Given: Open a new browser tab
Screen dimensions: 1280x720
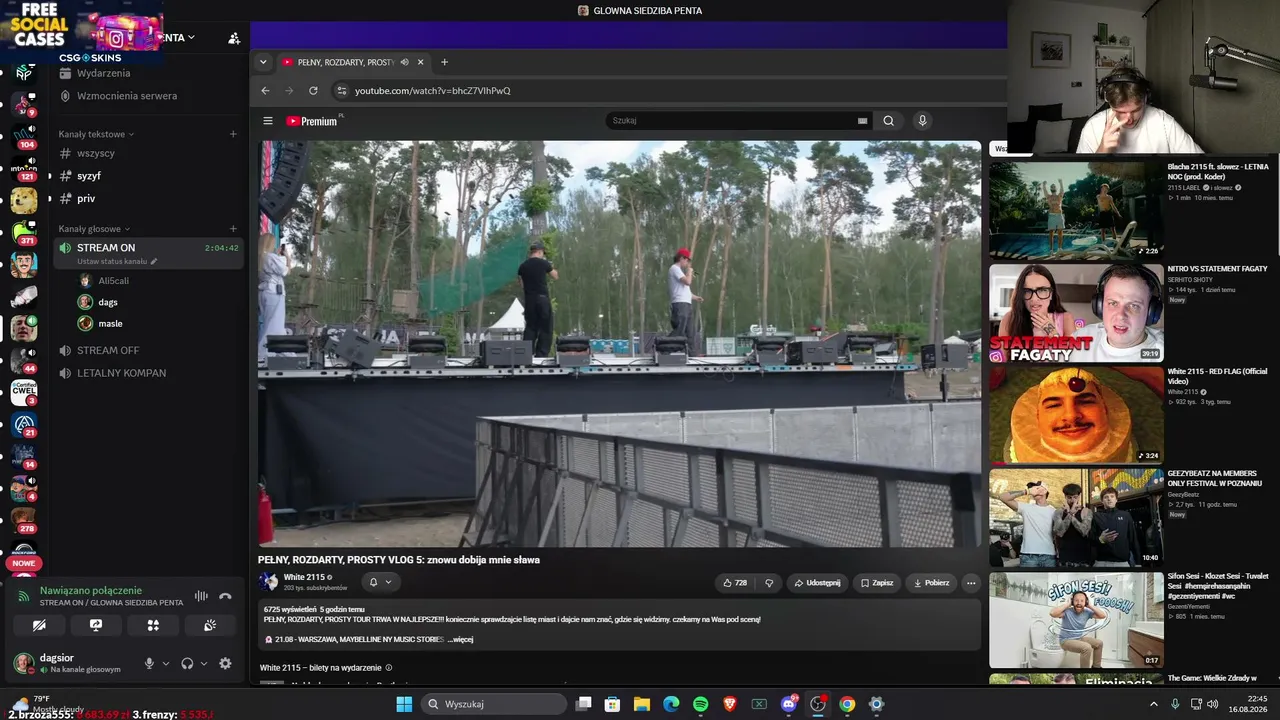Looking at the screenshot, I should [x=445, y=62].
